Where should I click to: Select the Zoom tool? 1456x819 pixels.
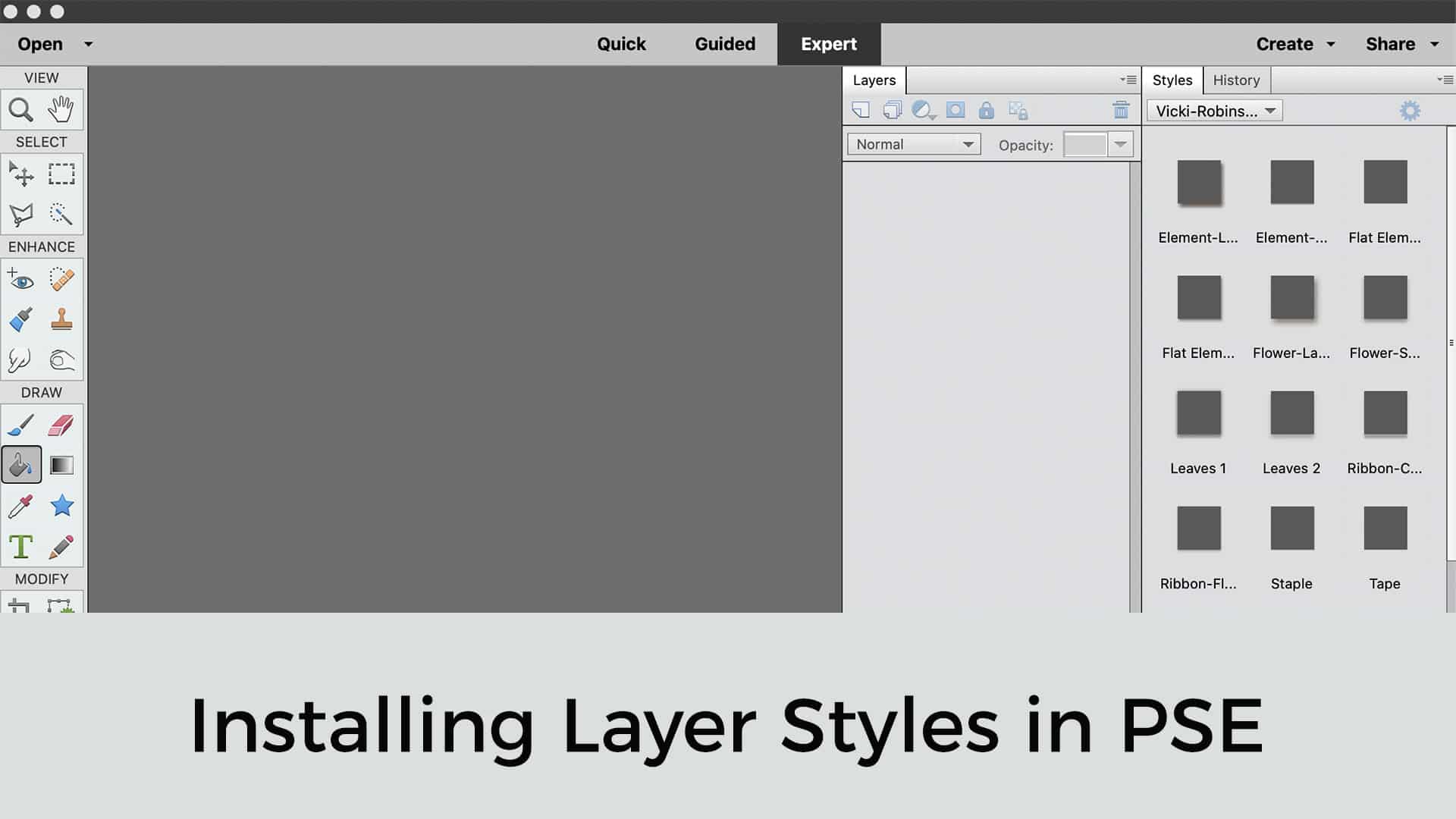(x=21, y=110)
